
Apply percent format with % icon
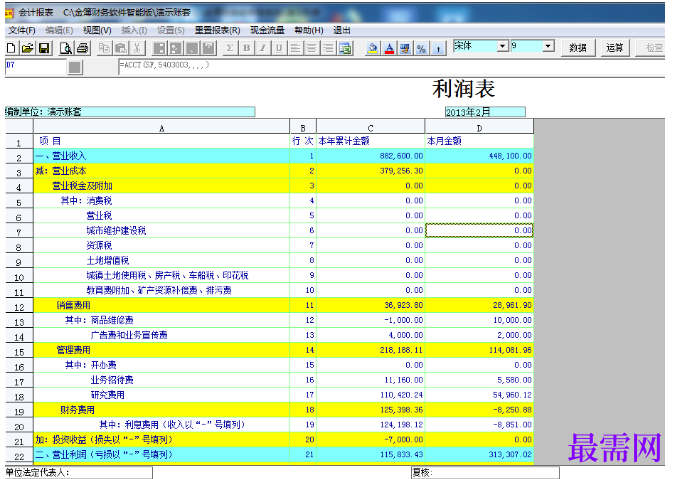(422, 48)
